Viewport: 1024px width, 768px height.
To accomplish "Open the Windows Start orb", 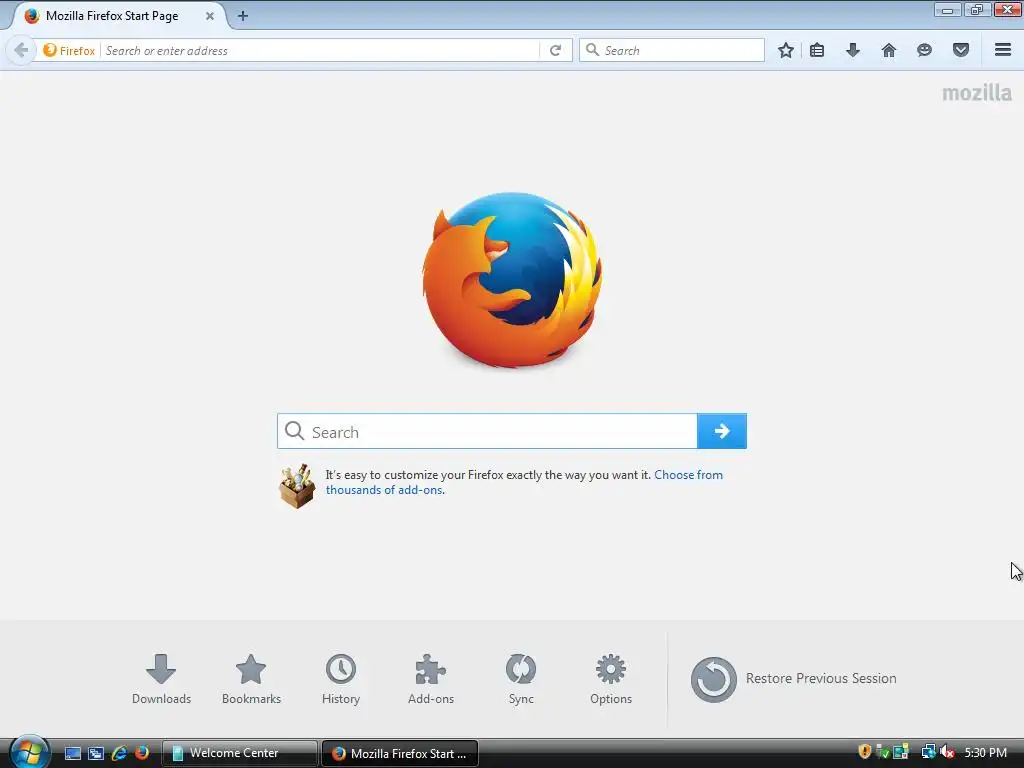I will point(29,752).
